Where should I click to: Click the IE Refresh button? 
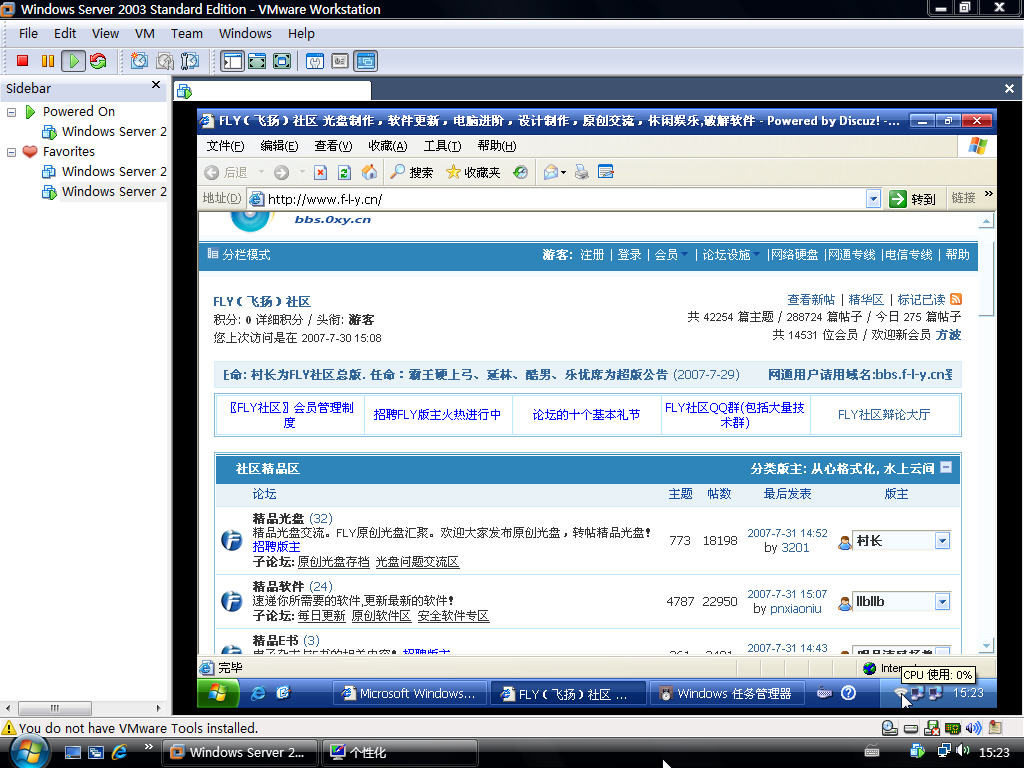coord(344,172)
